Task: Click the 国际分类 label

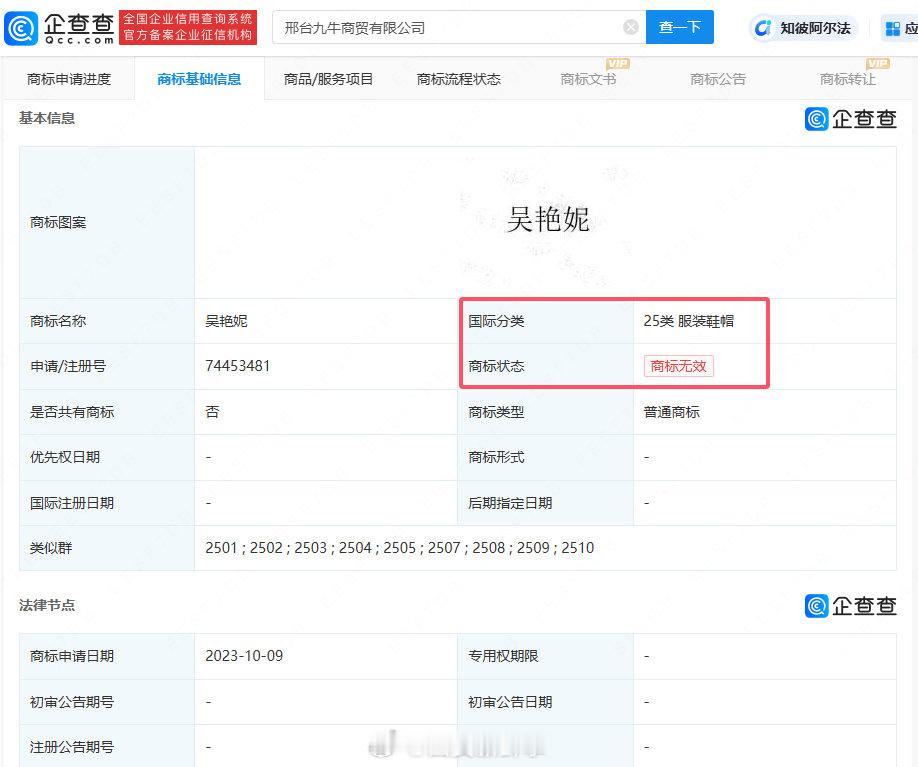Action: [496, 321]
